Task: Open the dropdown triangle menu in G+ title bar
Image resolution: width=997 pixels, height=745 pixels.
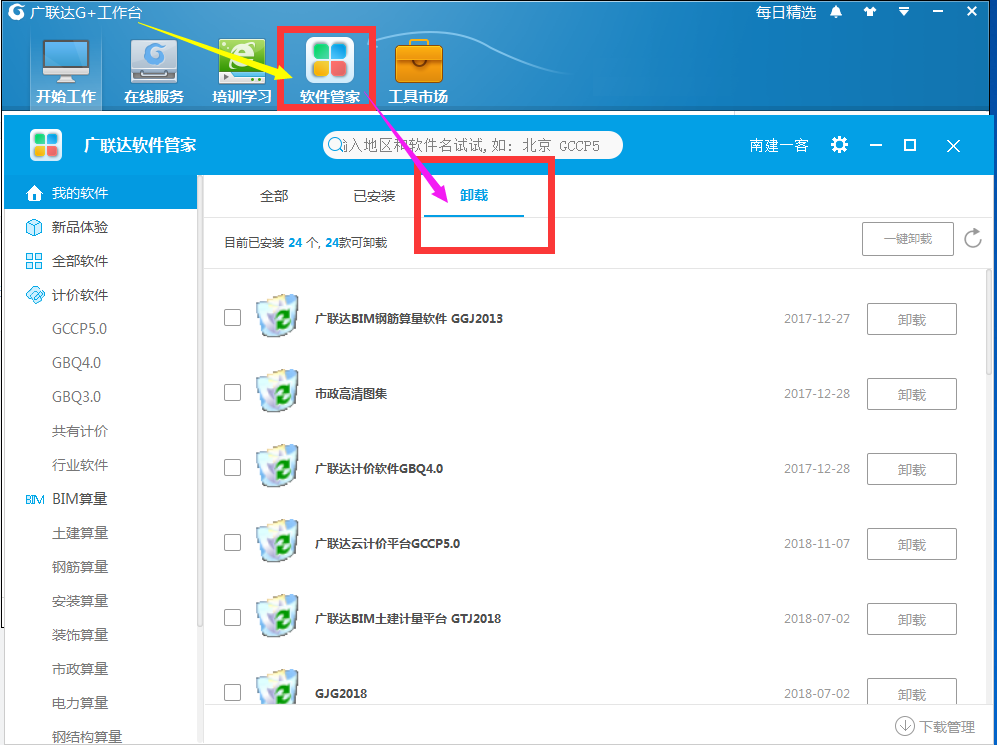Action: click(x=904, y=11)
